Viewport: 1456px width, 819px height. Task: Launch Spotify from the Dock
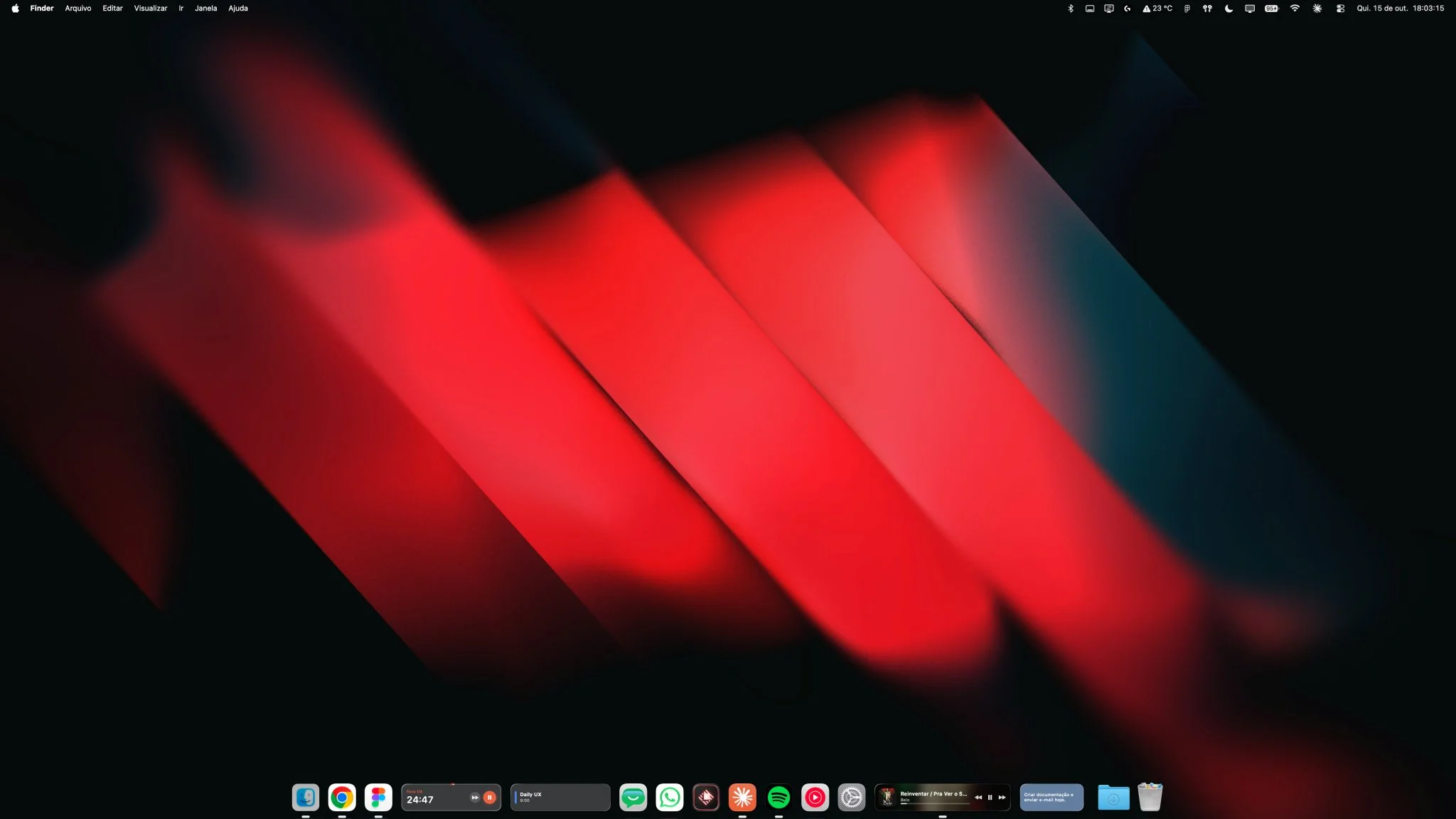(x=778, y=798)
